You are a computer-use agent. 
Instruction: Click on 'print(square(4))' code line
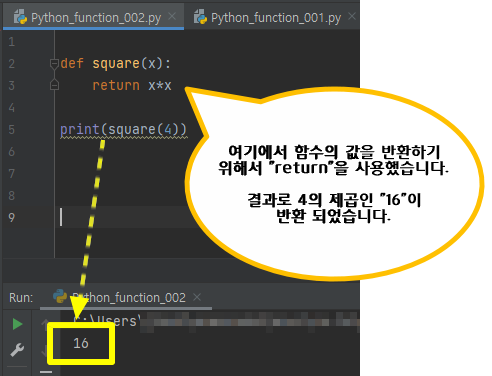pyautogui.click(x=123, y=129)
